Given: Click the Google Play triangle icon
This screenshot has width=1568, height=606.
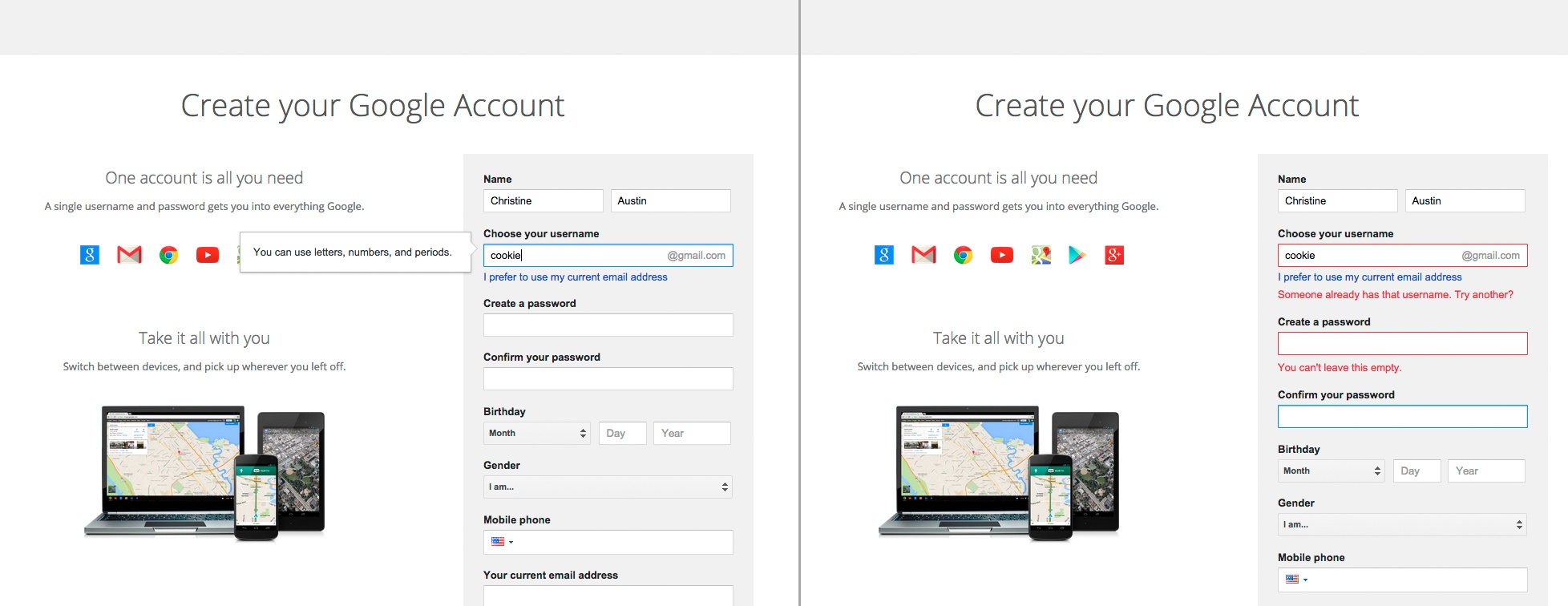Looking at the screenshot, I should [x=1077, y=255].
